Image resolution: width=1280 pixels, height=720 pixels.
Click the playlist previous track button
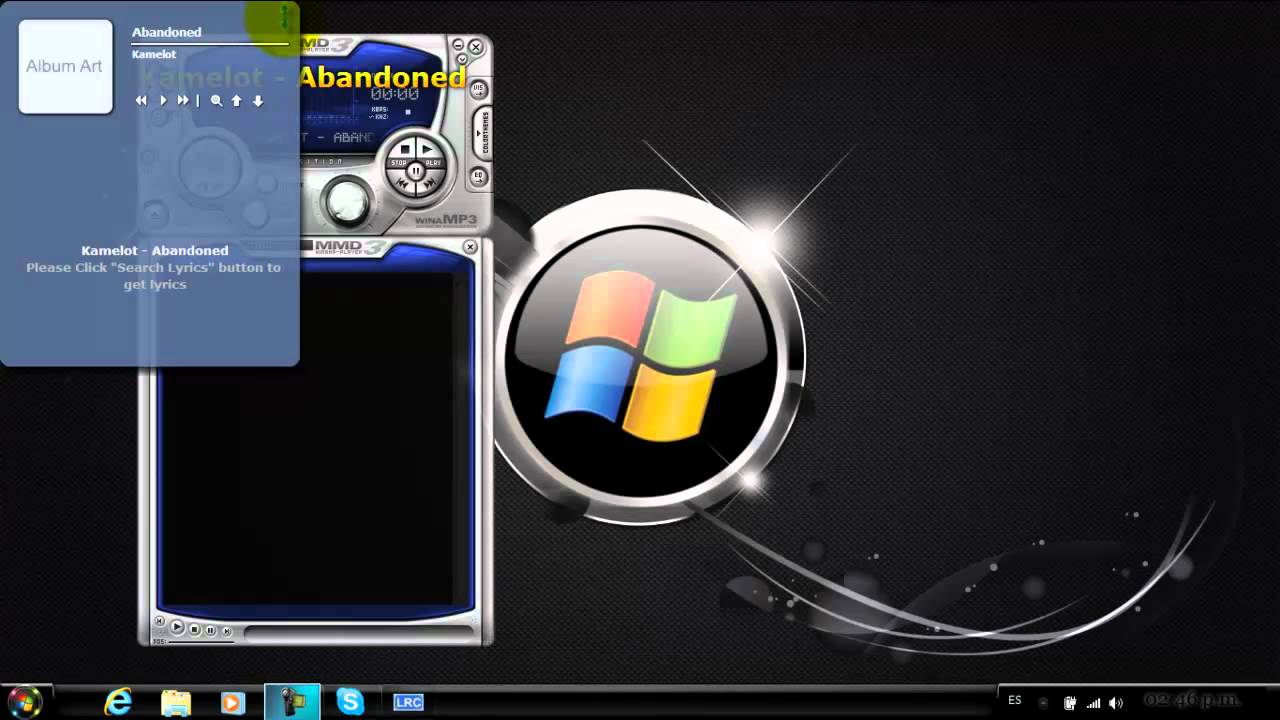pyautogui.click(x=160, y=621)
